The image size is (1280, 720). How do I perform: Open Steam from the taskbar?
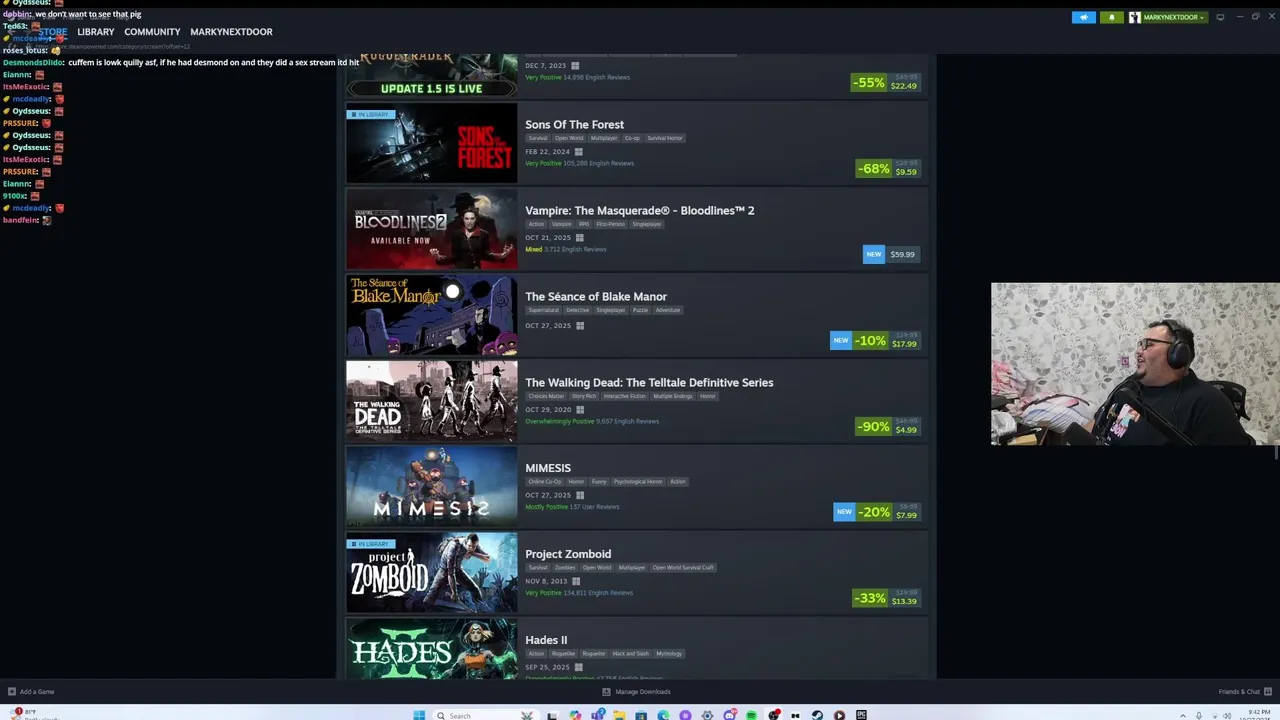[817, 715]
